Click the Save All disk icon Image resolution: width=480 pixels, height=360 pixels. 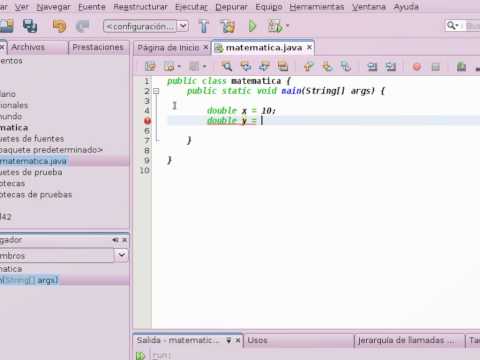(x=30, y=26)
